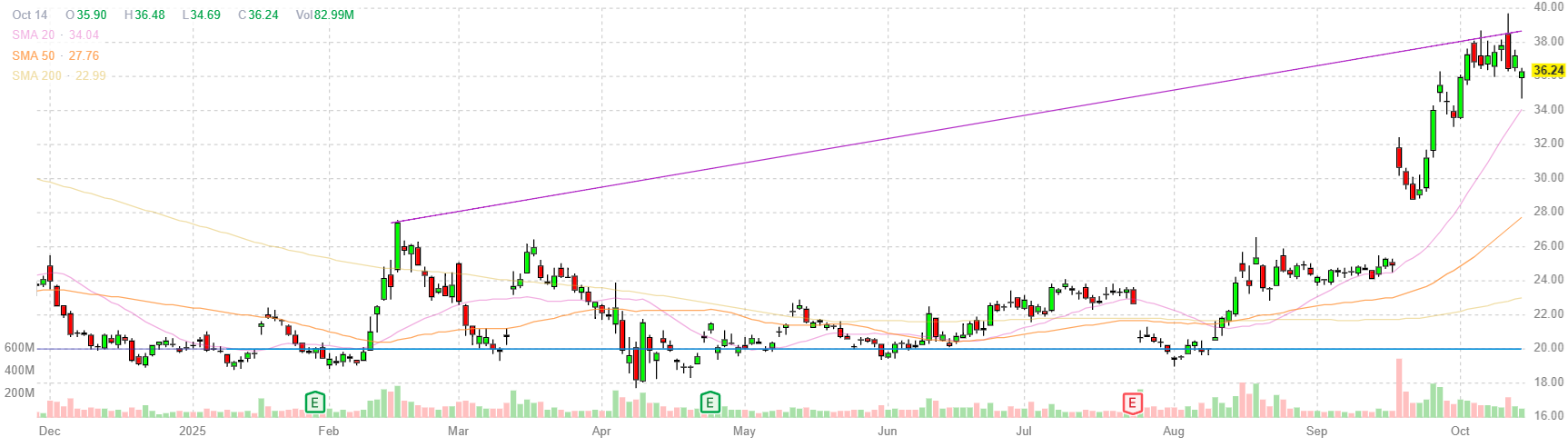Viewport: 1568px width, 447px height.
Task: Click the SMA 200 indicator label
Action: 58,75
